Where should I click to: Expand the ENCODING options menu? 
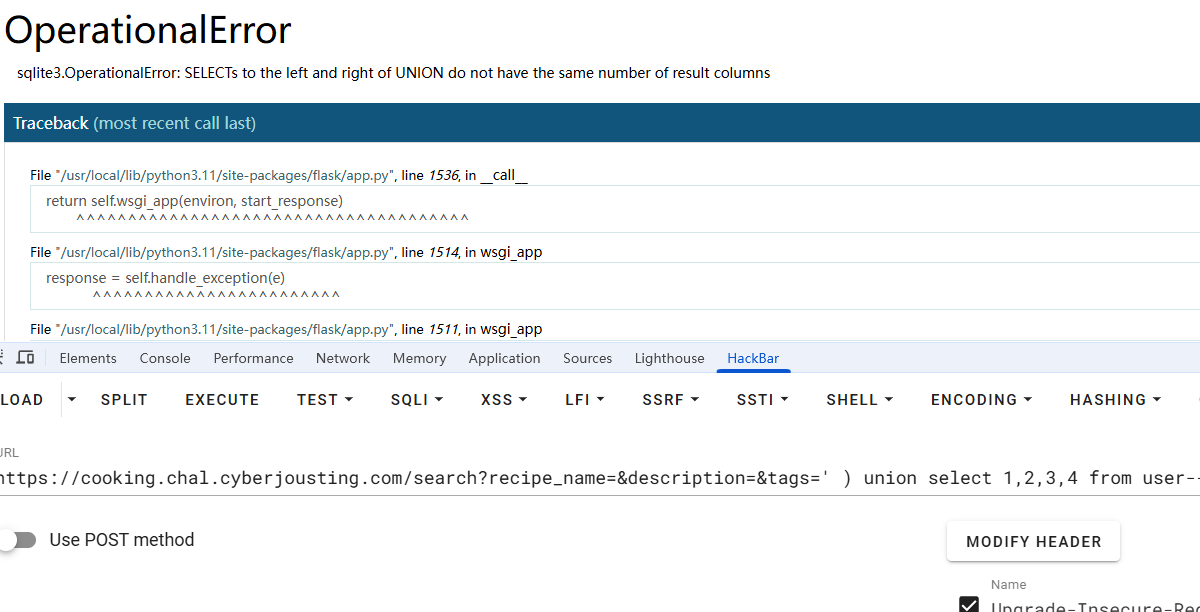pyautogui.click(x=981, y=400)
